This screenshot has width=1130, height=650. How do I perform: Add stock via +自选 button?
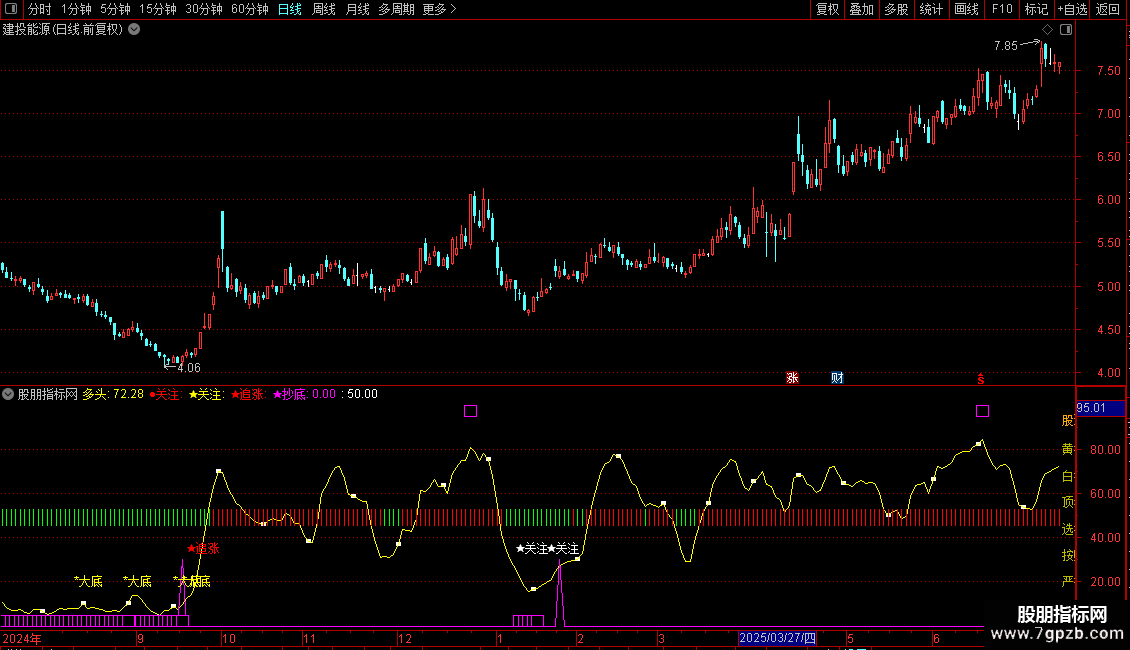[1071, 9]
